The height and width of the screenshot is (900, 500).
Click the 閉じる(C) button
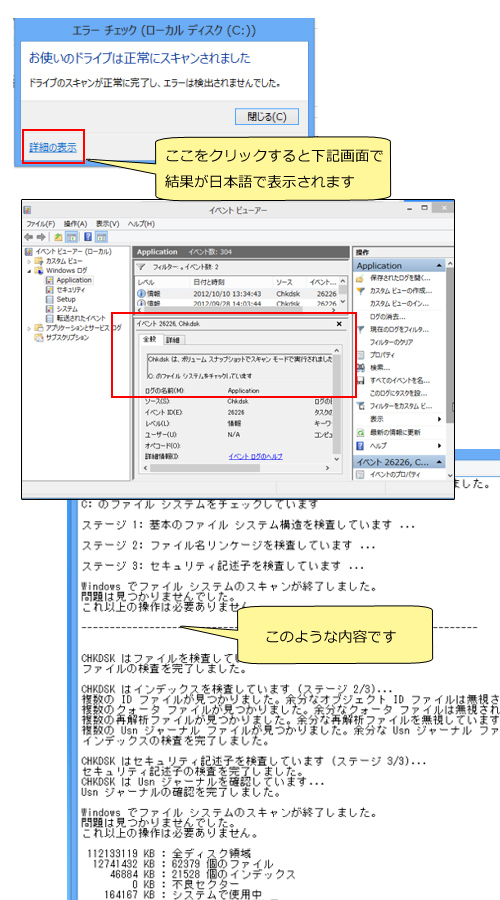pyautogui.click(x=267, y=117)
